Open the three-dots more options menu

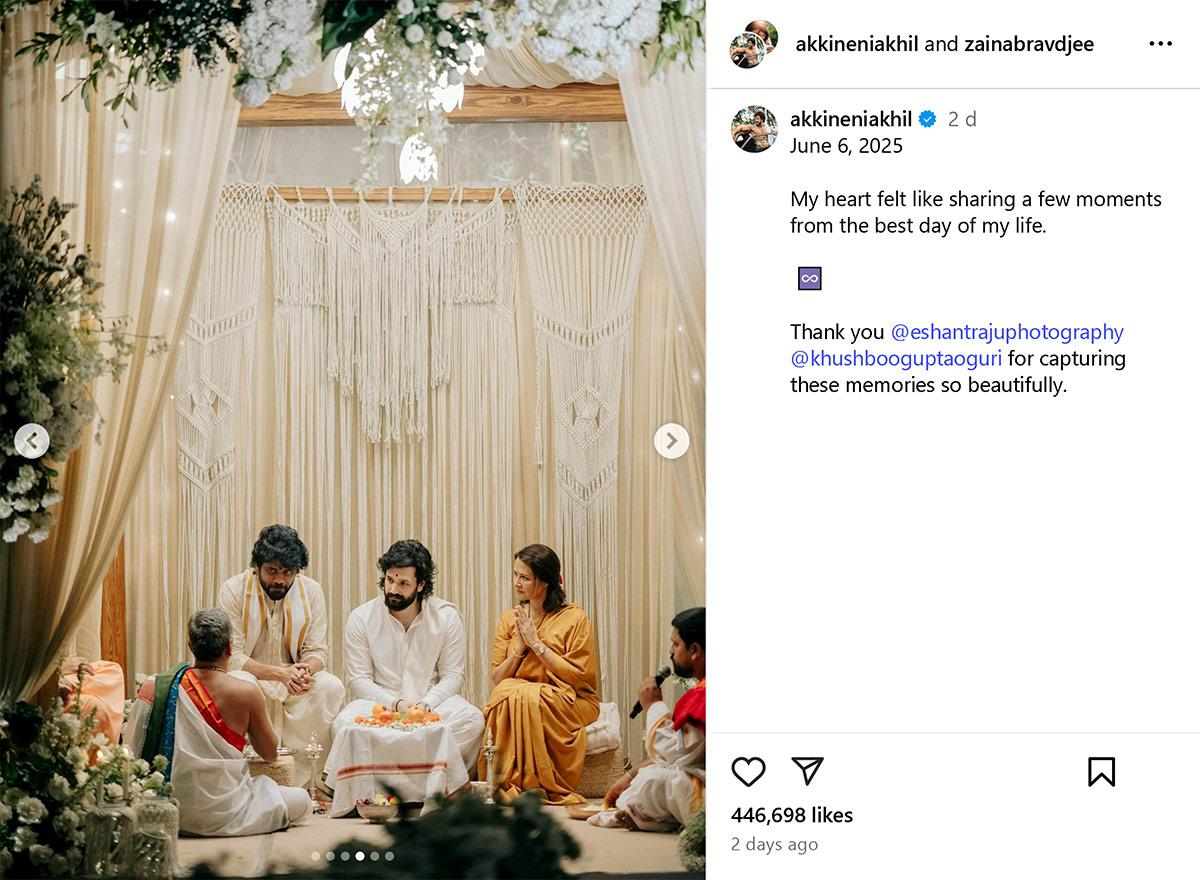(1160, 44)
